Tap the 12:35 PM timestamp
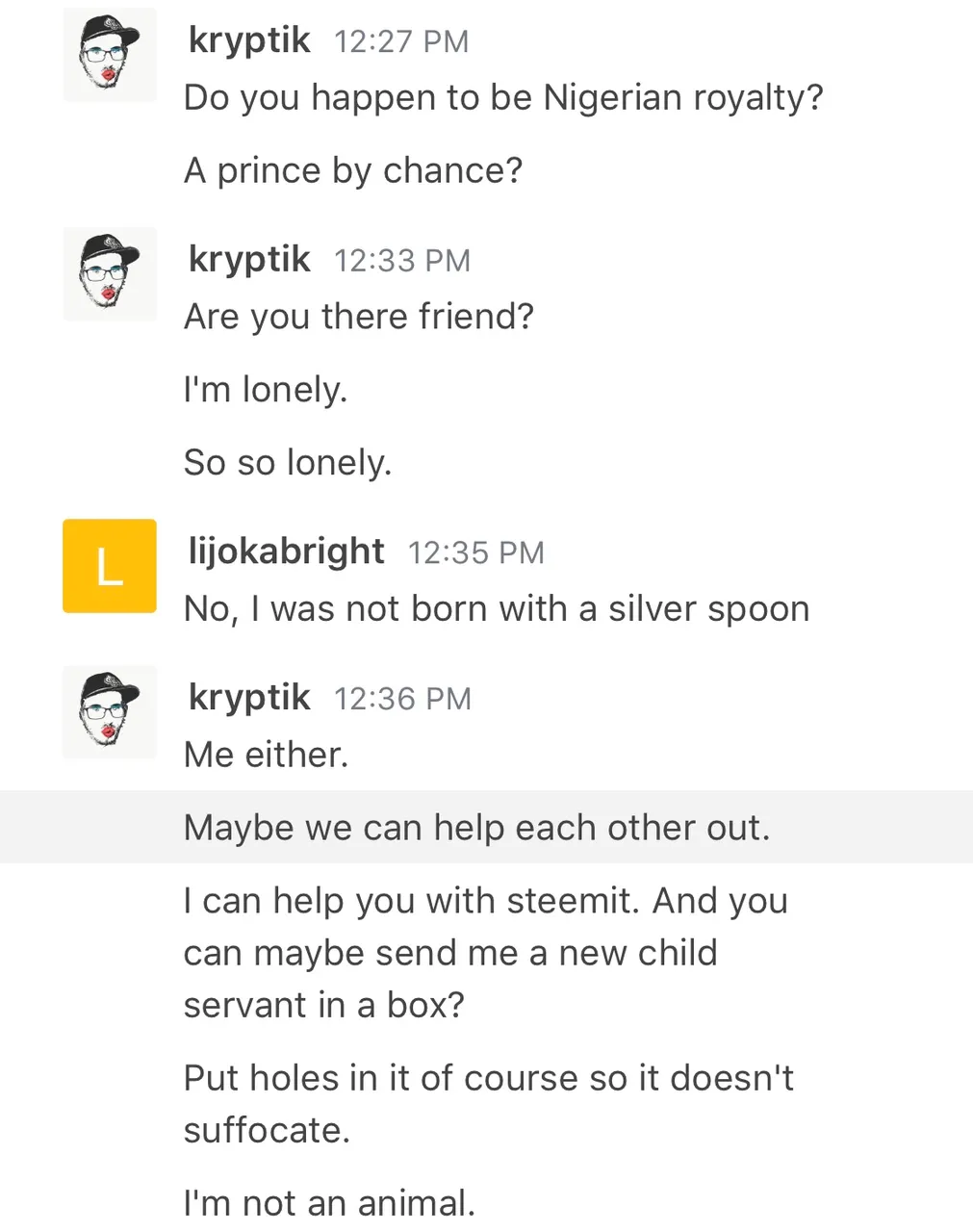The height and width of the screenshot is (1232, 973). click(476, 553)
